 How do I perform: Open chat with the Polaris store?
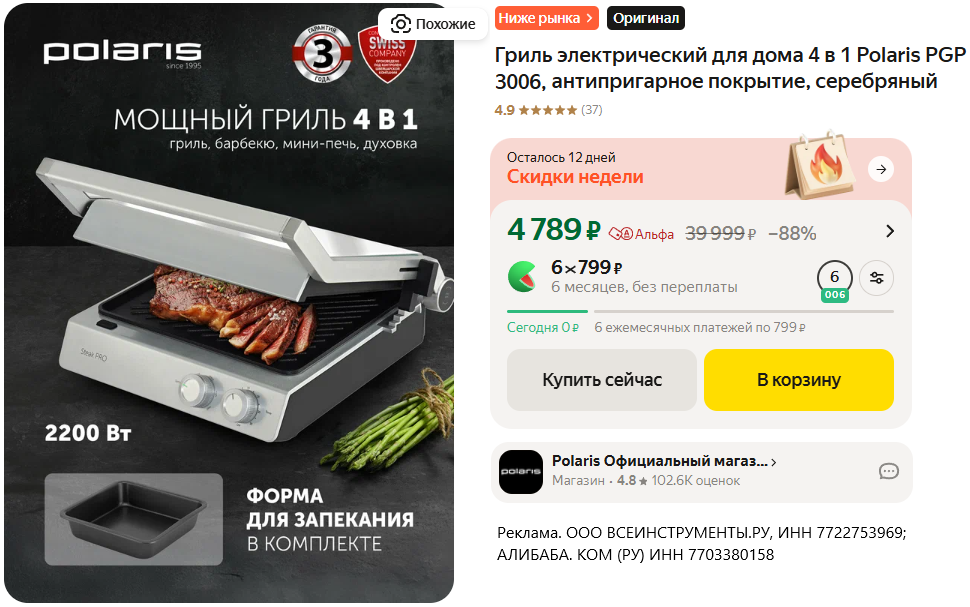pyautogui.click(x=888, y=471)
